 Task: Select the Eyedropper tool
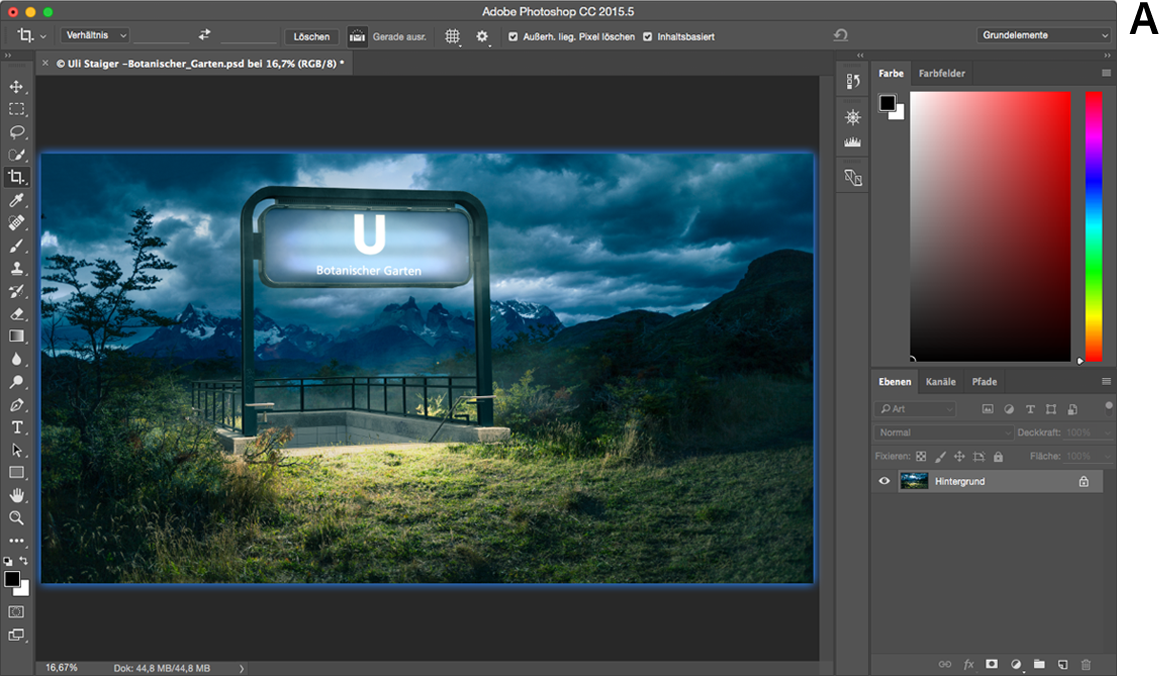(16, 200)
